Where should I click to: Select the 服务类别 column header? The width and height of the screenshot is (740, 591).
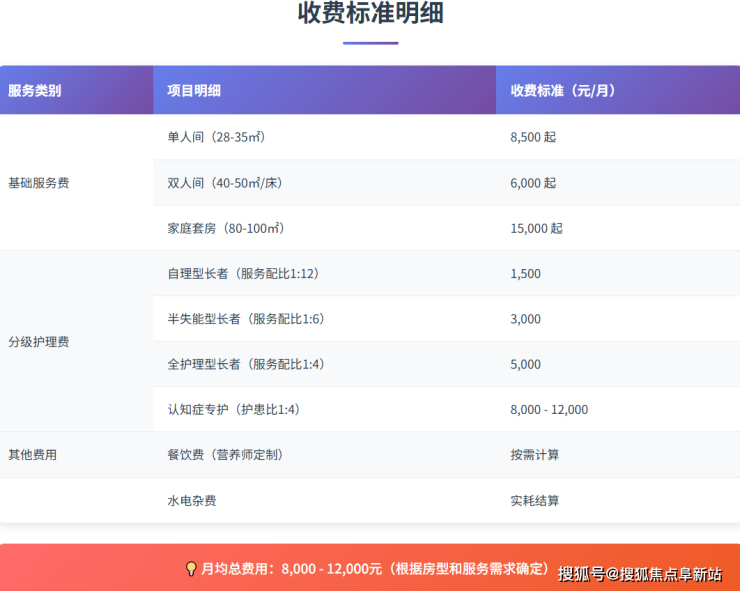[35, 90]
